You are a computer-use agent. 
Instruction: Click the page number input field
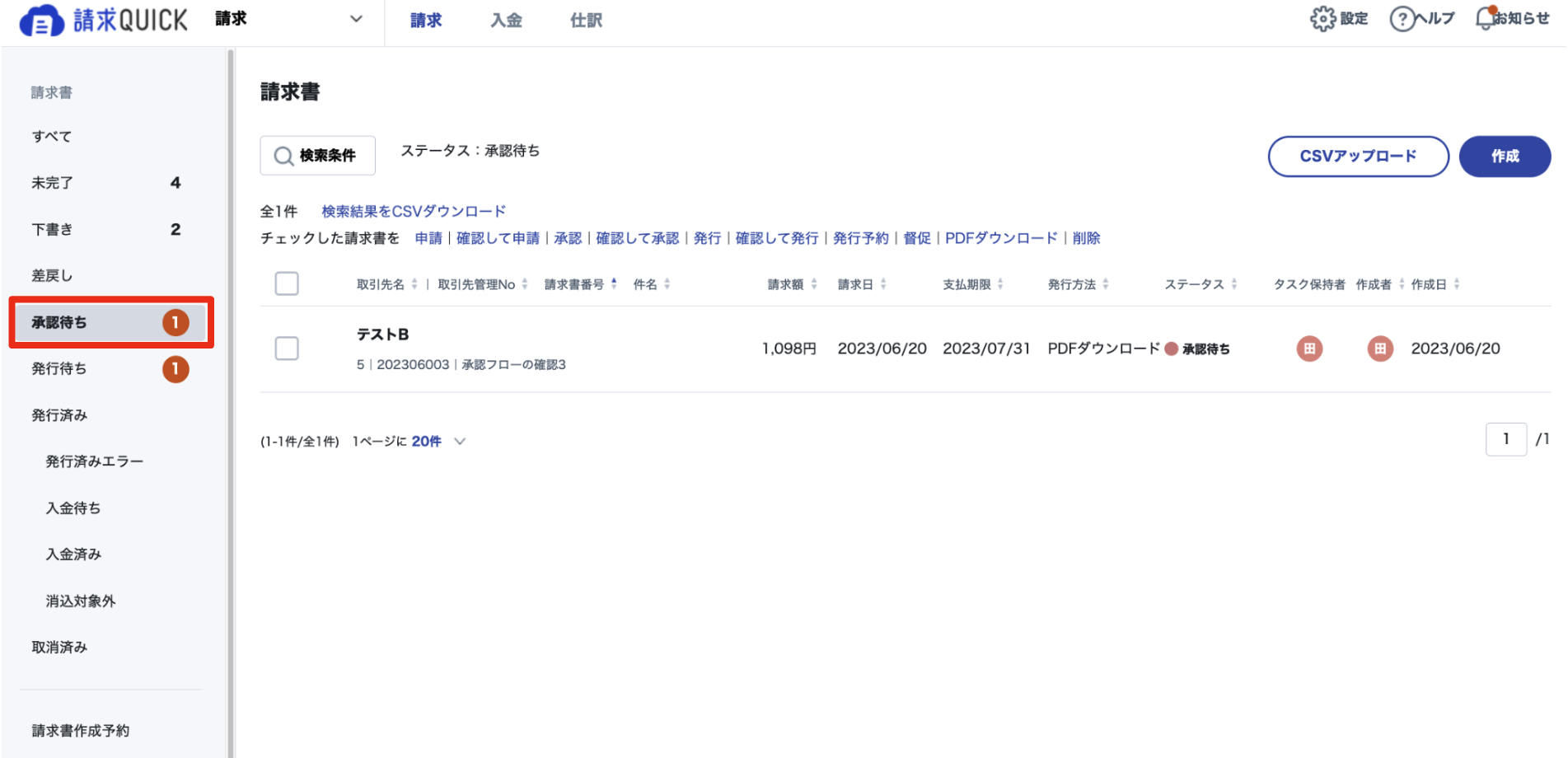[x=1505, y=439]
